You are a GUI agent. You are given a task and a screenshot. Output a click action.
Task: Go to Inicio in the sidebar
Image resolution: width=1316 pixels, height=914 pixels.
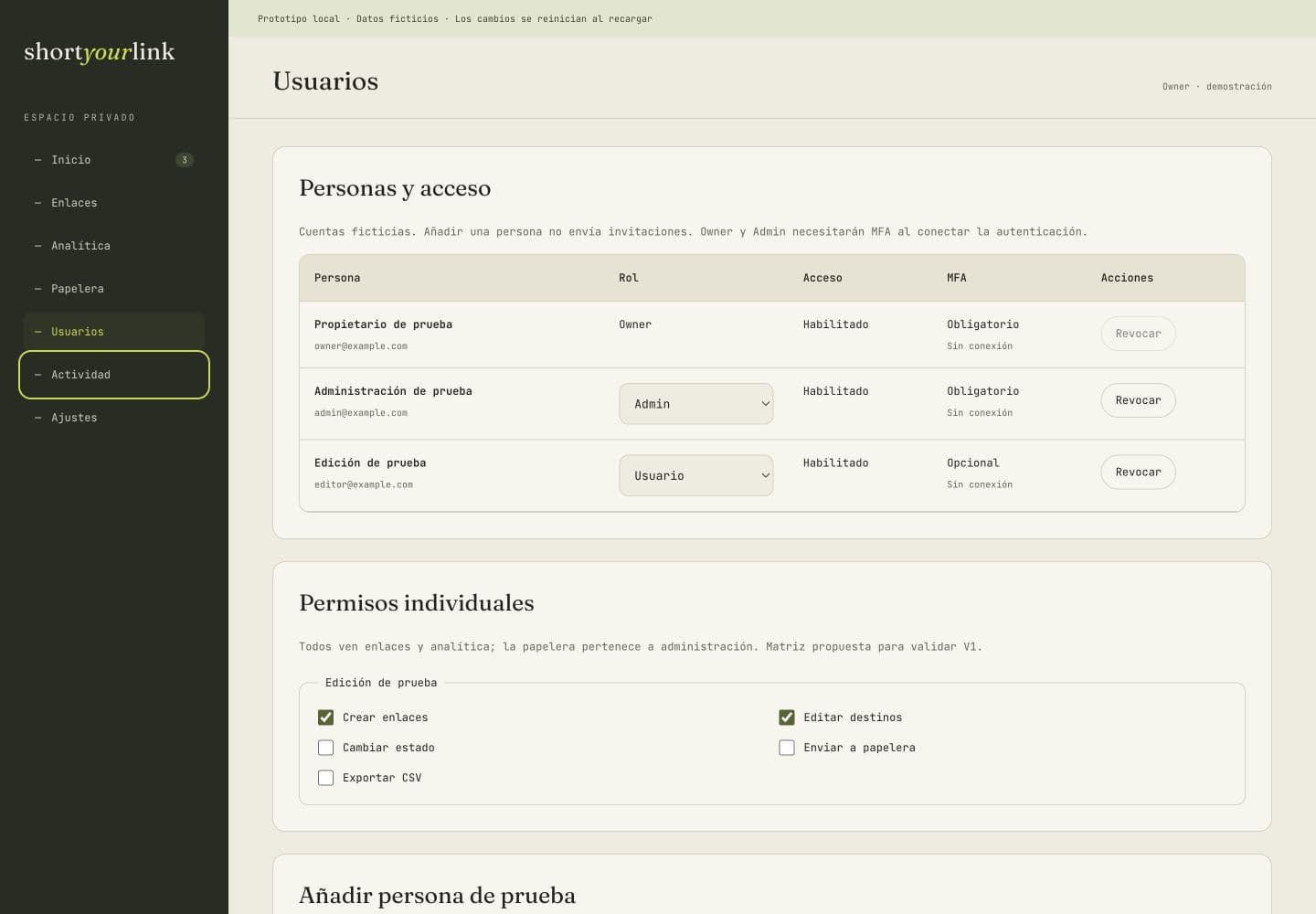pos(113,160)
